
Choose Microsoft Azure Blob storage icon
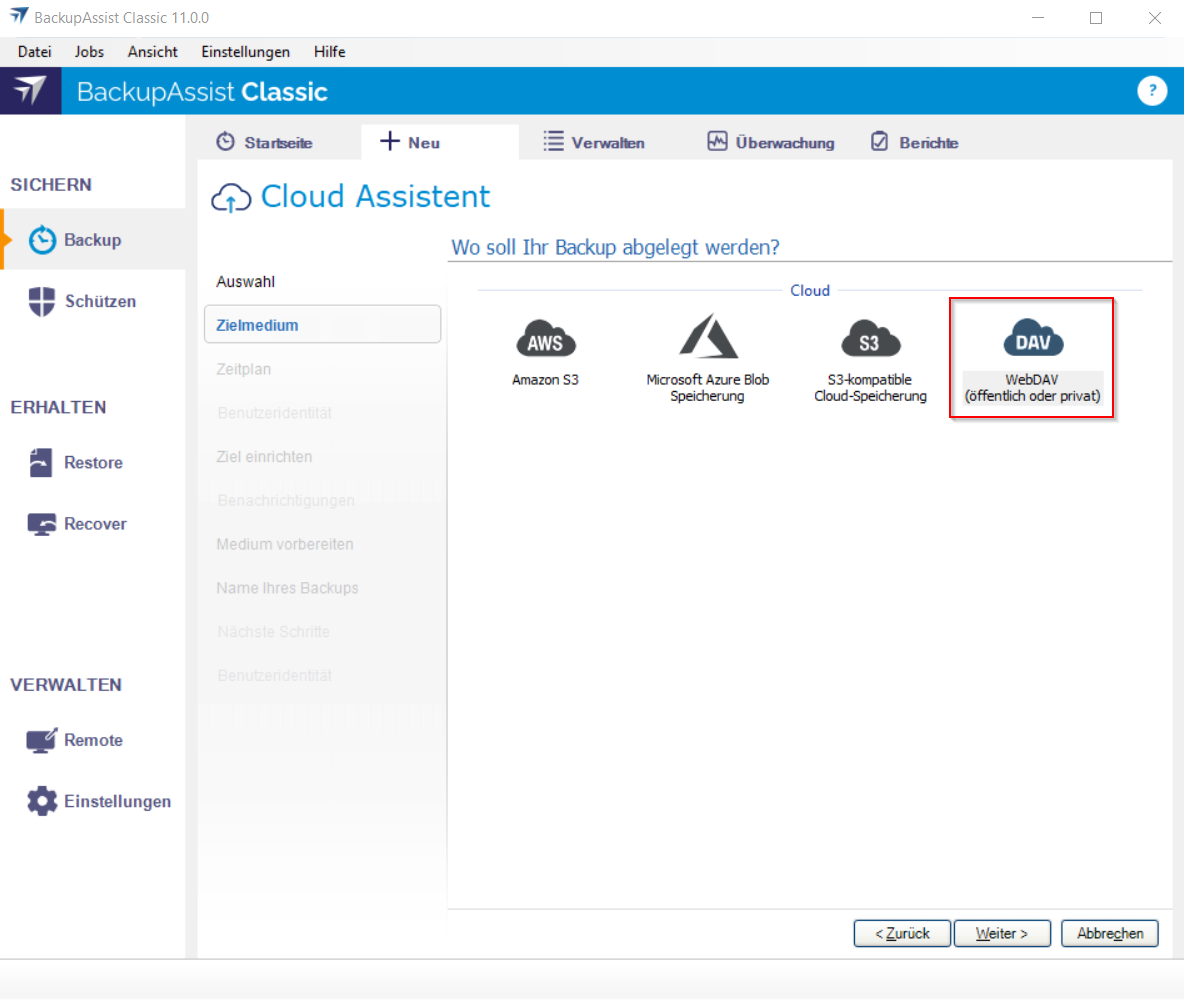coord(708,337)
